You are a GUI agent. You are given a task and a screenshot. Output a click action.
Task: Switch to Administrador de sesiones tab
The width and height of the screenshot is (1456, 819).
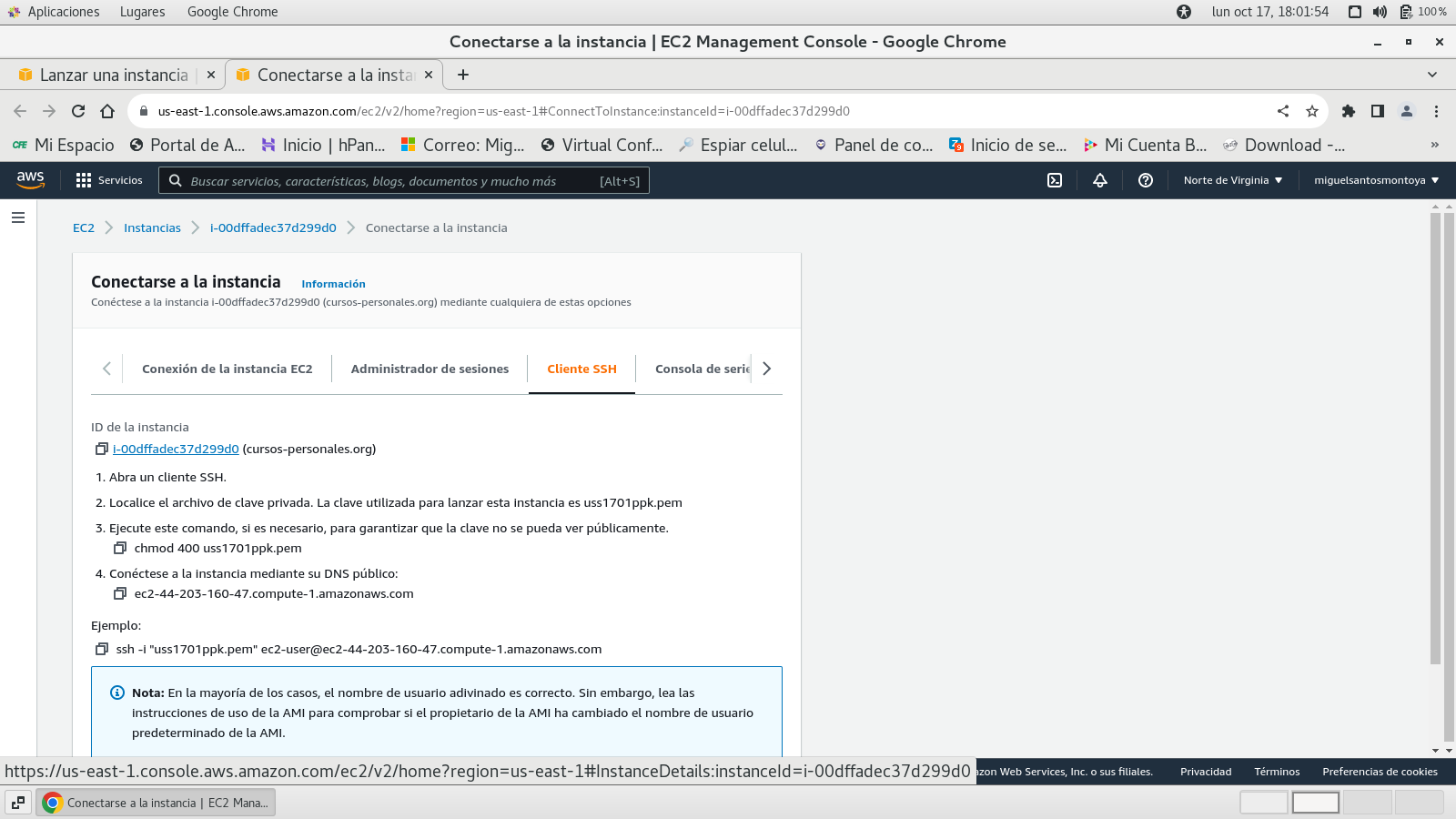430,369
